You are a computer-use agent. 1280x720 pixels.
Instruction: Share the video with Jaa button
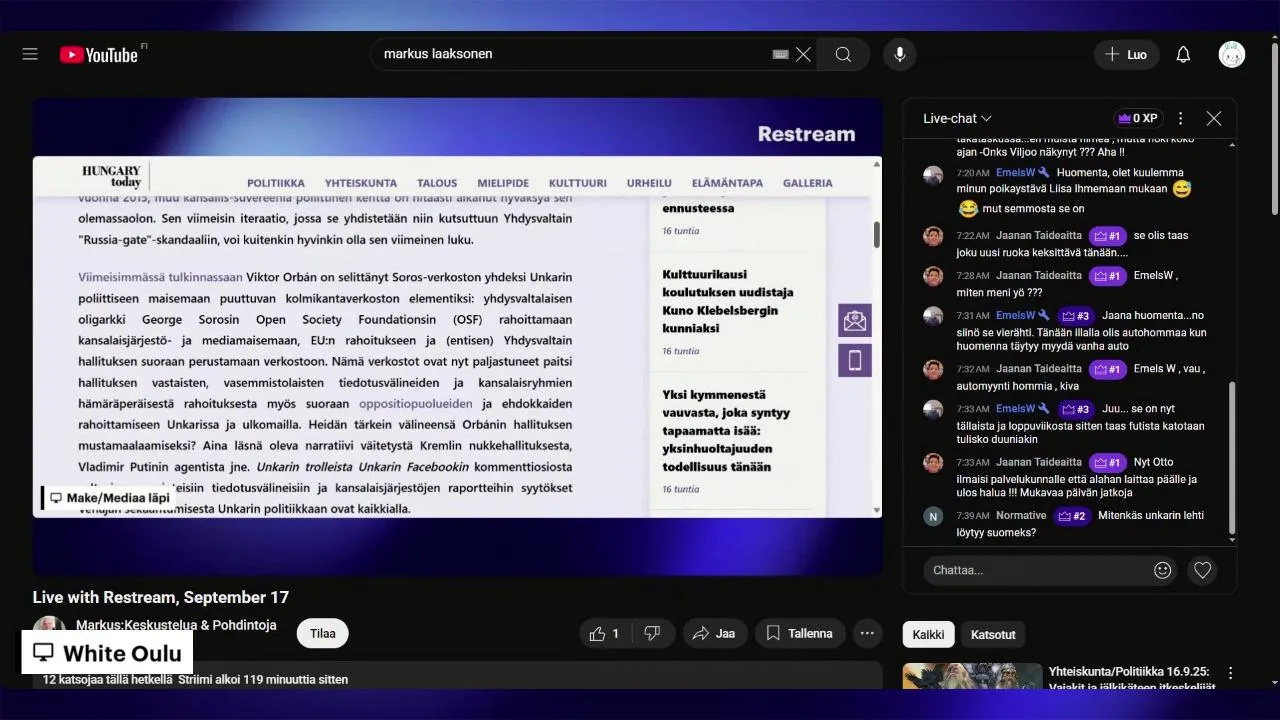click(x=714, y=633)
